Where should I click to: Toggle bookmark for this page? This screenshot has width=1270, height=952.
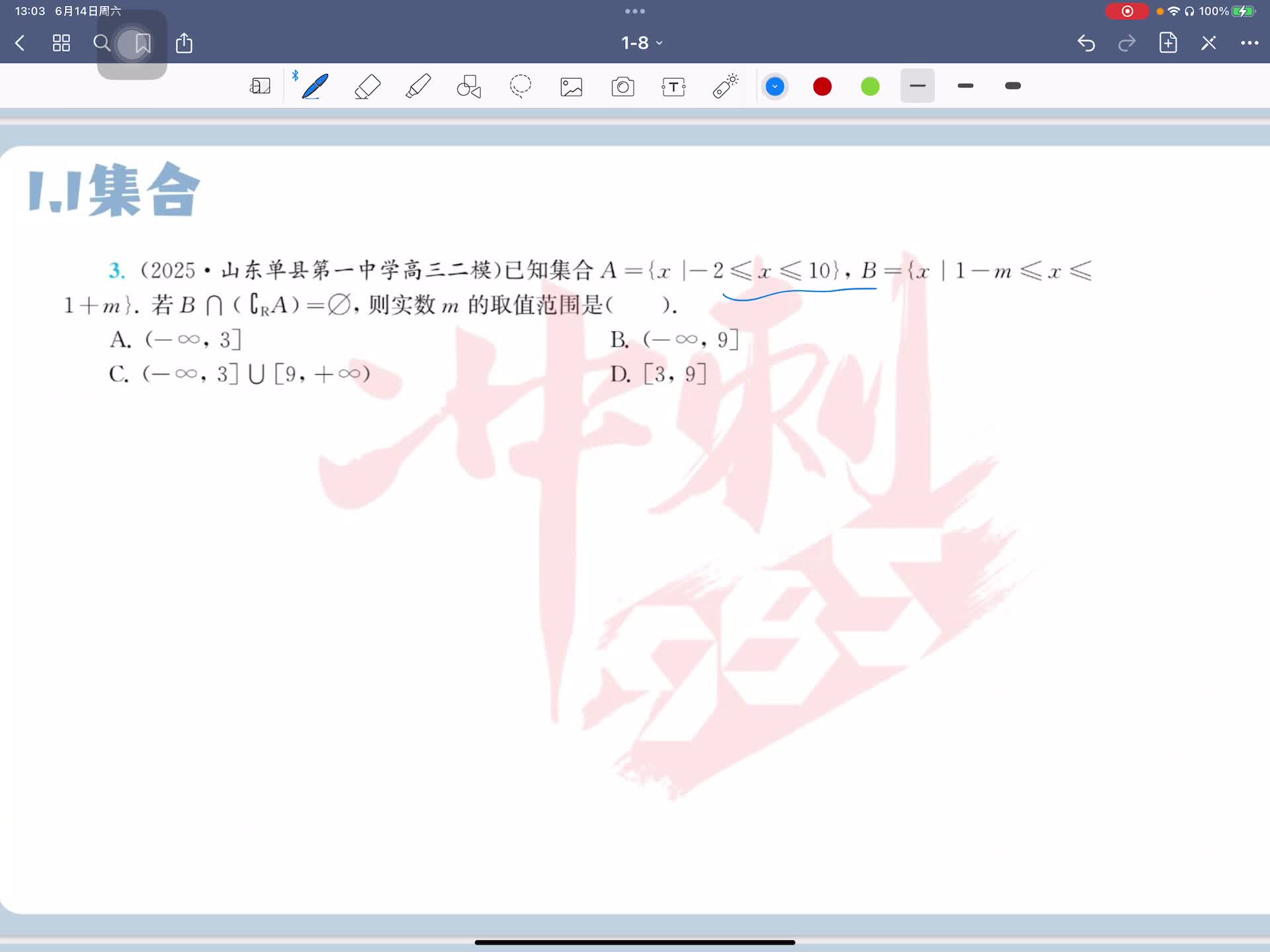[142, 44]
